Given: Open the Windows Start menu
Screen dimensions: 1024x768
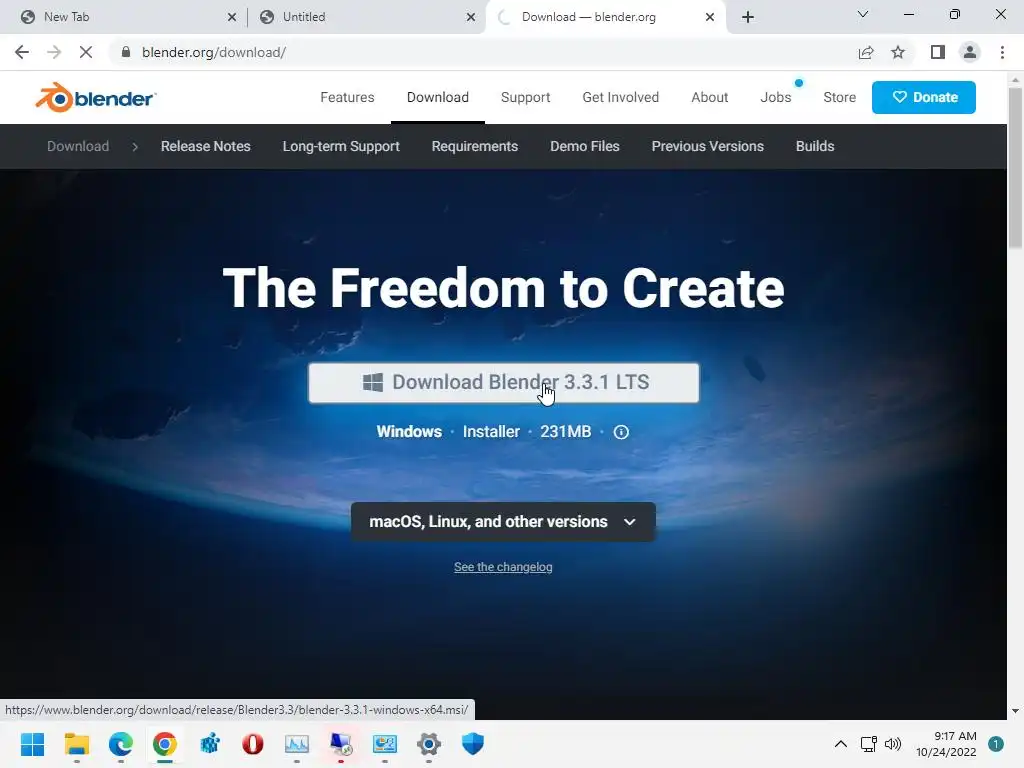Looking at the screenshot, I should [x=32, y=744].
